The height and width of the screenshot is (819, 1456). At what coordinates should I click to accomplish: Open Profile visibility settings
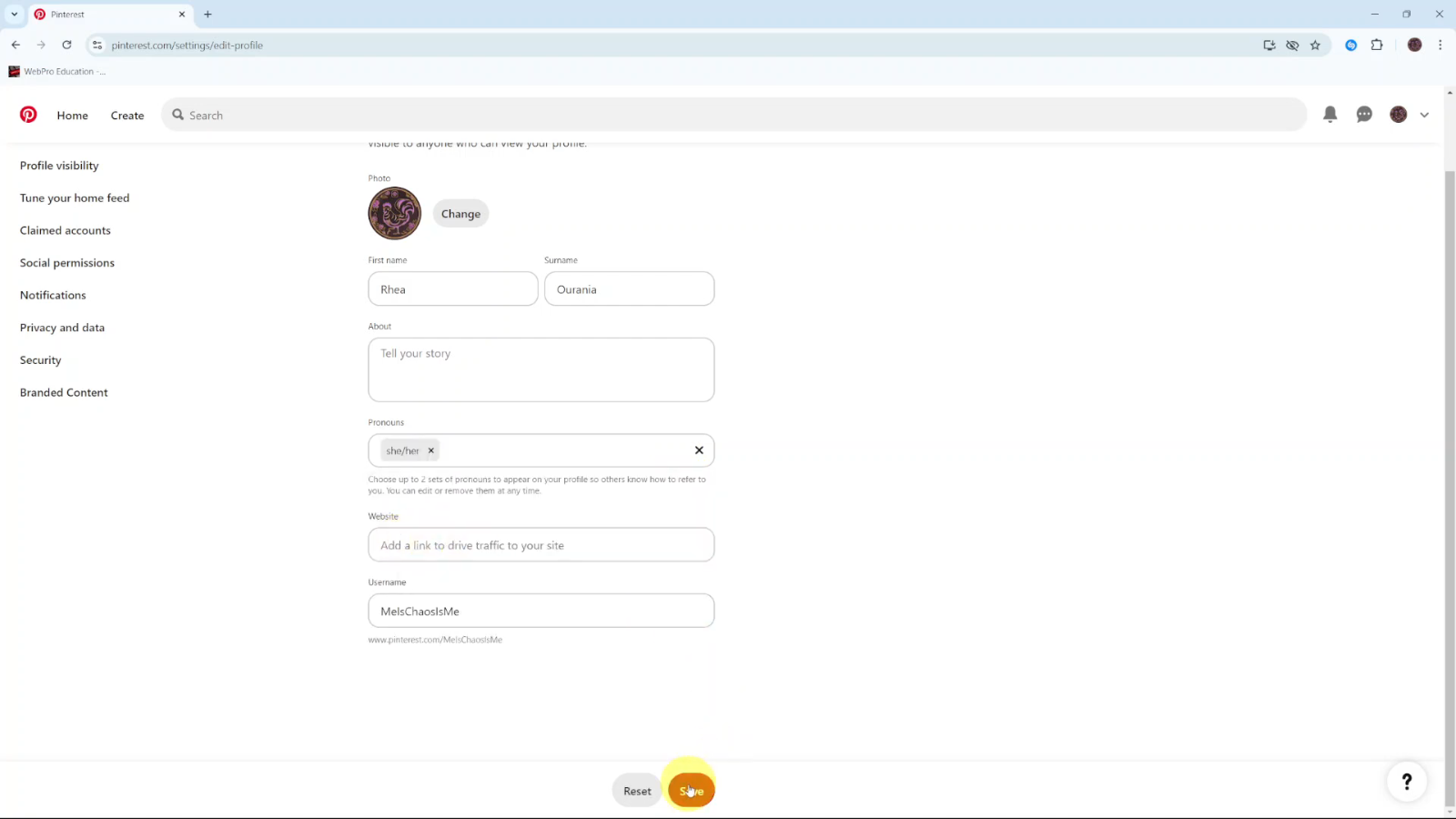click(59, 166)
